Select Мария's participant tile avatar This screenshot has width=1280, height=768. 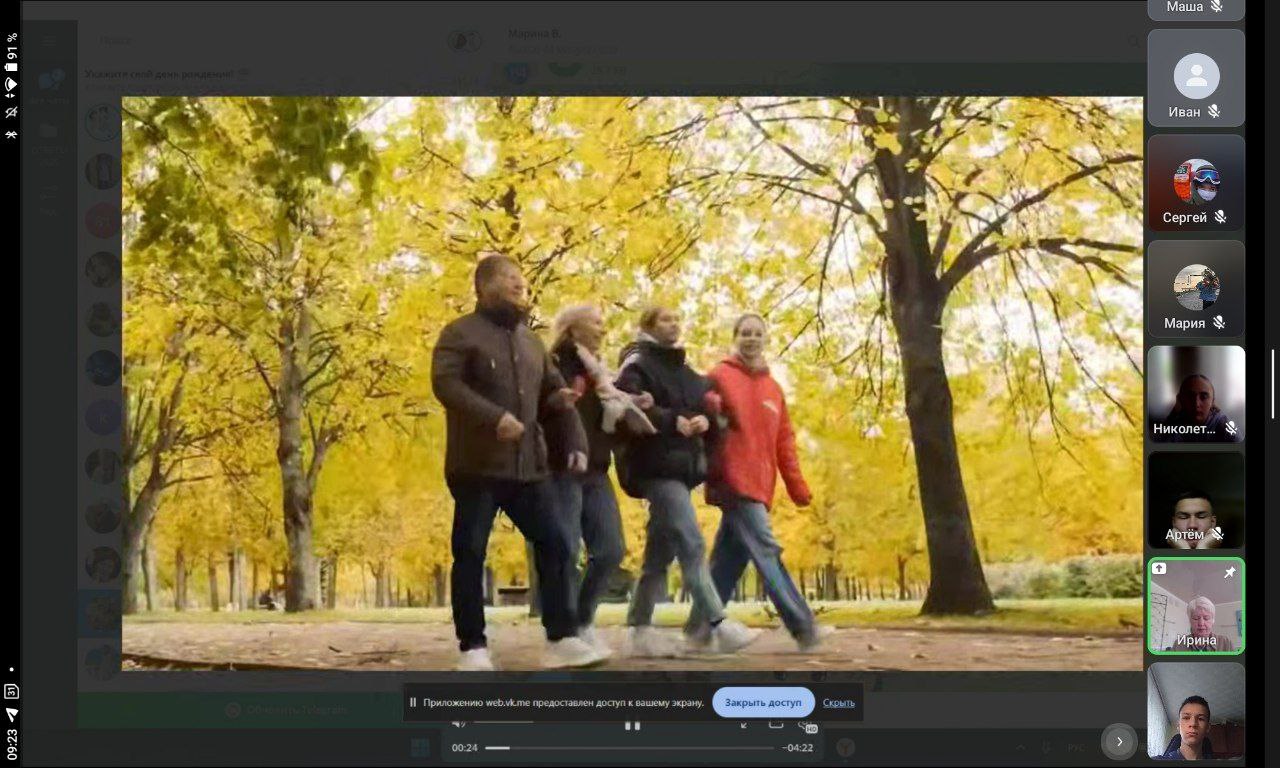[1196, 287]
